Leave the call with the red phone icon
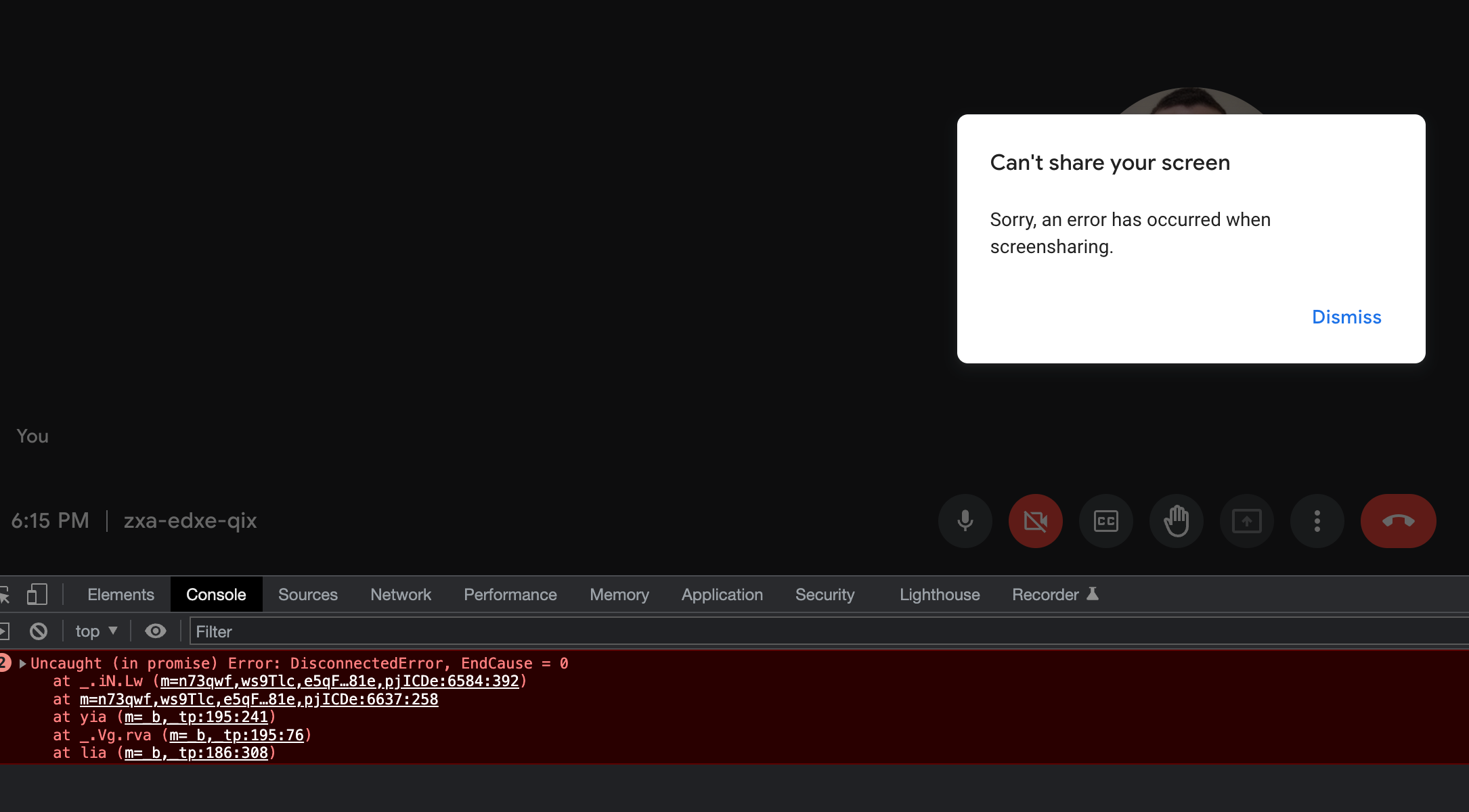Image resolution: width=1469 pixels, height=812 pixels. pos(1398,521)
